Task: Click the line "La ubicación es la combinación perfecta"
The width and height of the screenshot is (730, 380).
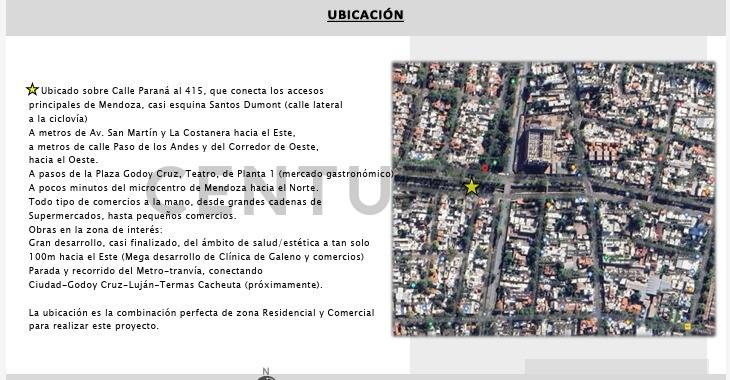Action: (x=202, y=312)
